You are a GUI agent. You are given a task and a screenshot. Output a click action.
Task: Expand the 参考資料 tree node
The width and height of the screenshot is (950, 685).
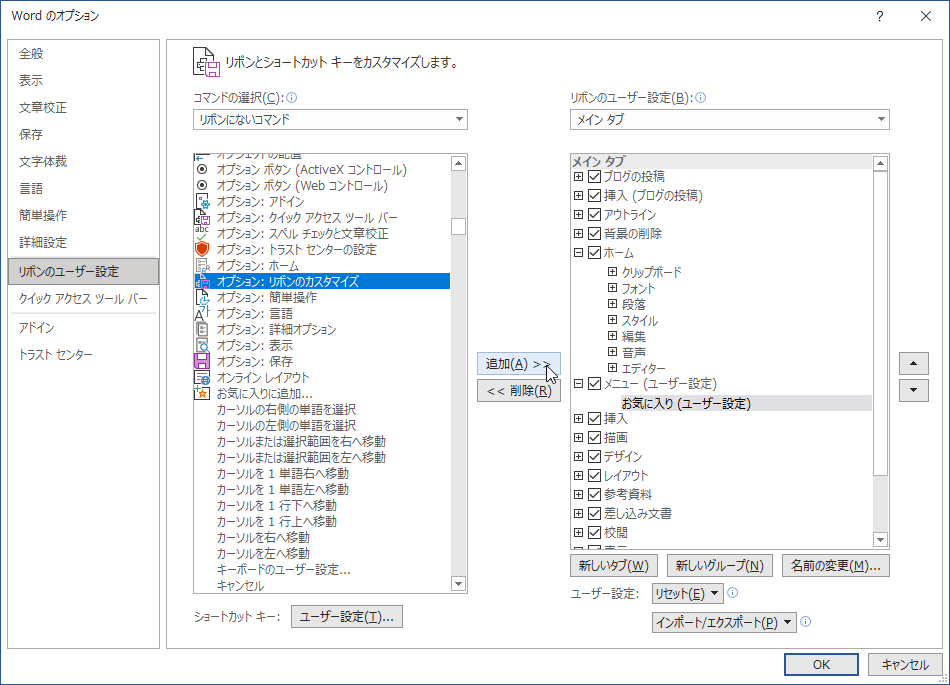579,494
